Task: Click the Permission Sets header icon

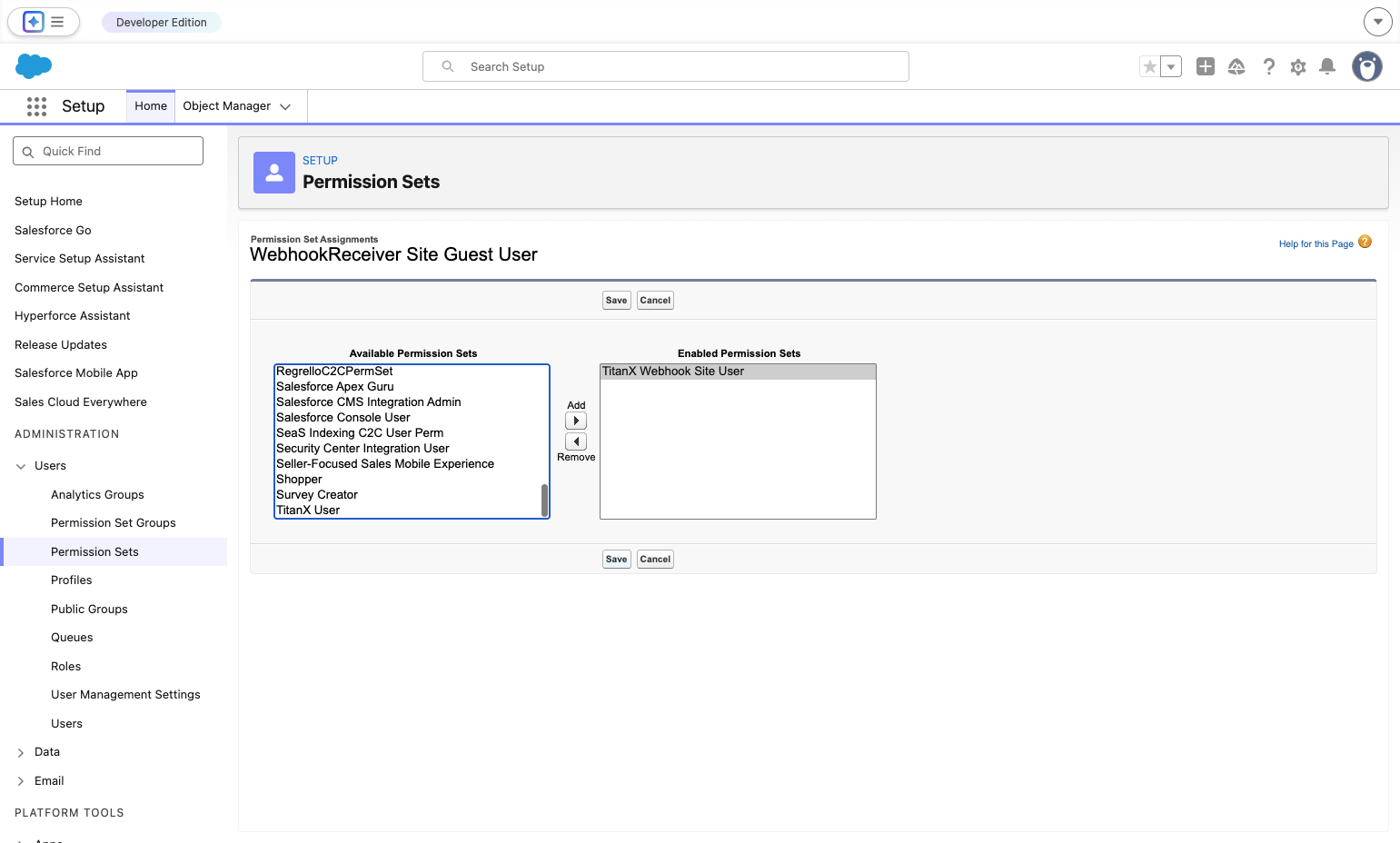Action: click(x=274, y=173)
